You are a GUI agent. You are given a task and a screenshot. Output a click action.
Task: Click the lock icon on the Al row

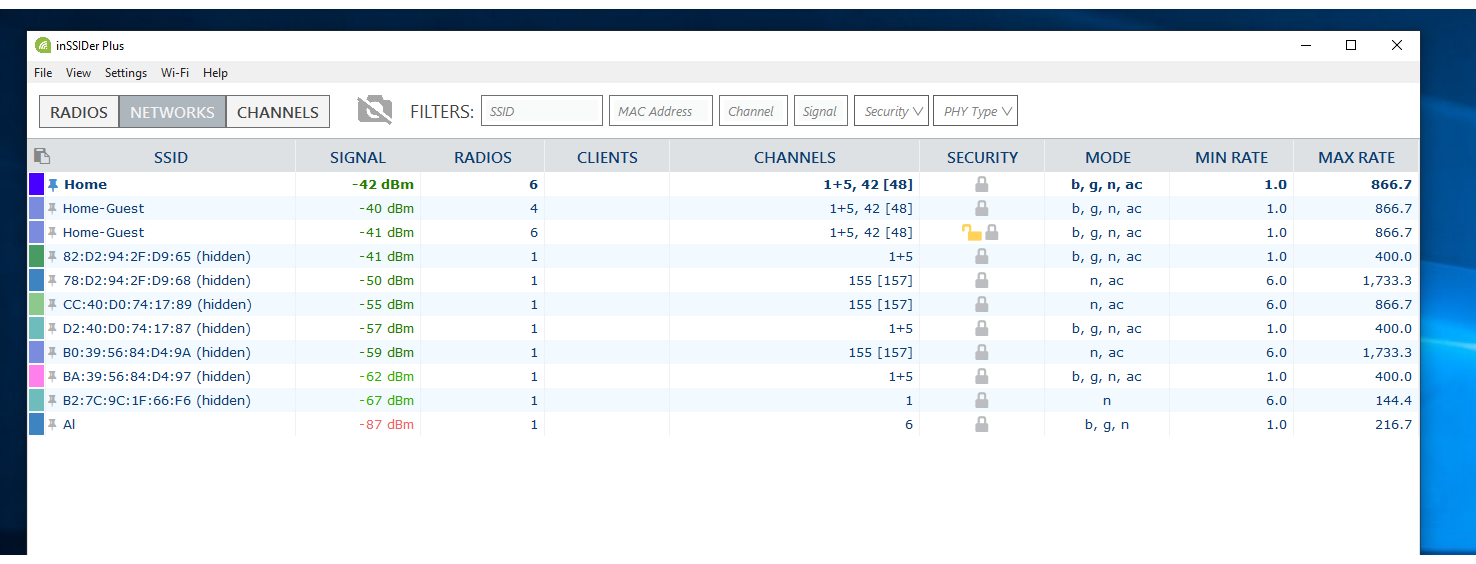point(982,424)
